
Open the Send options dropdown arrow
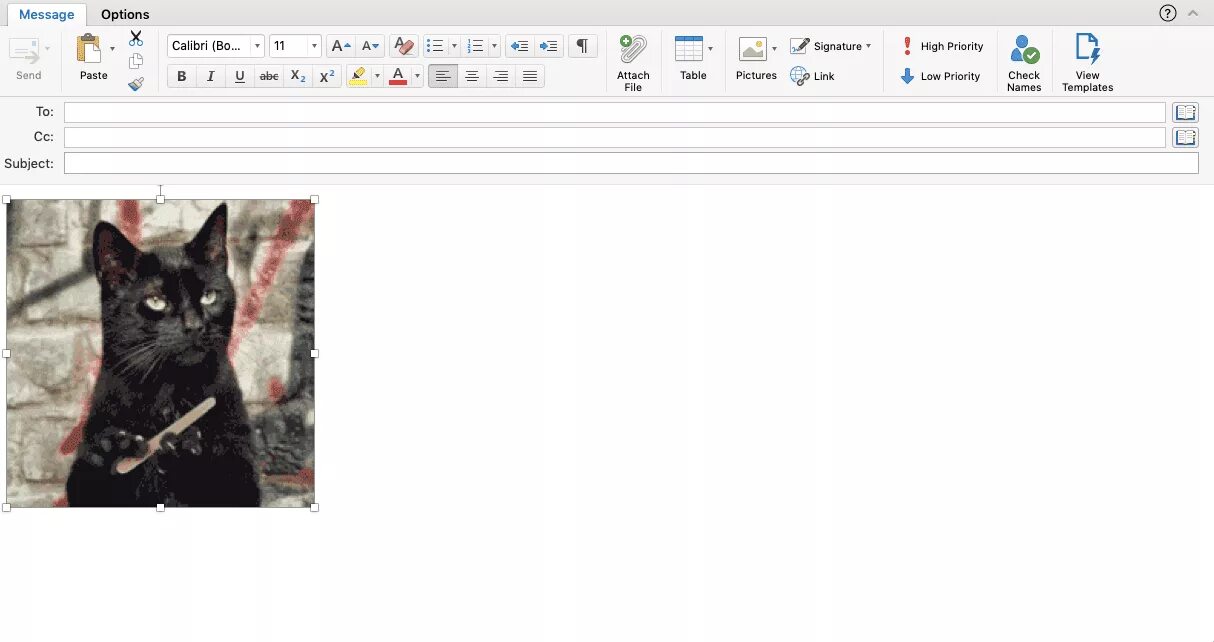(47, 48)
